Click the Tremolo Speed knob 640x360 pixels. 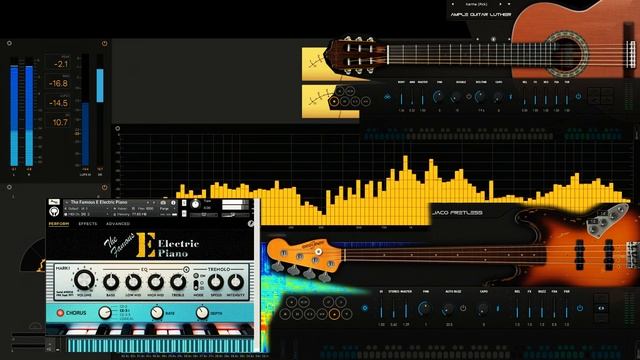[x=216, y=282]
